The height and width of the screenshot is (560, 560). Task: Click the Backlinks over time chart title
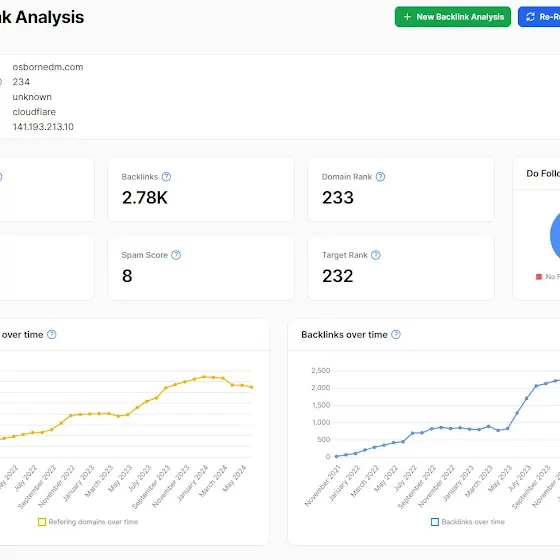[344, 335]
